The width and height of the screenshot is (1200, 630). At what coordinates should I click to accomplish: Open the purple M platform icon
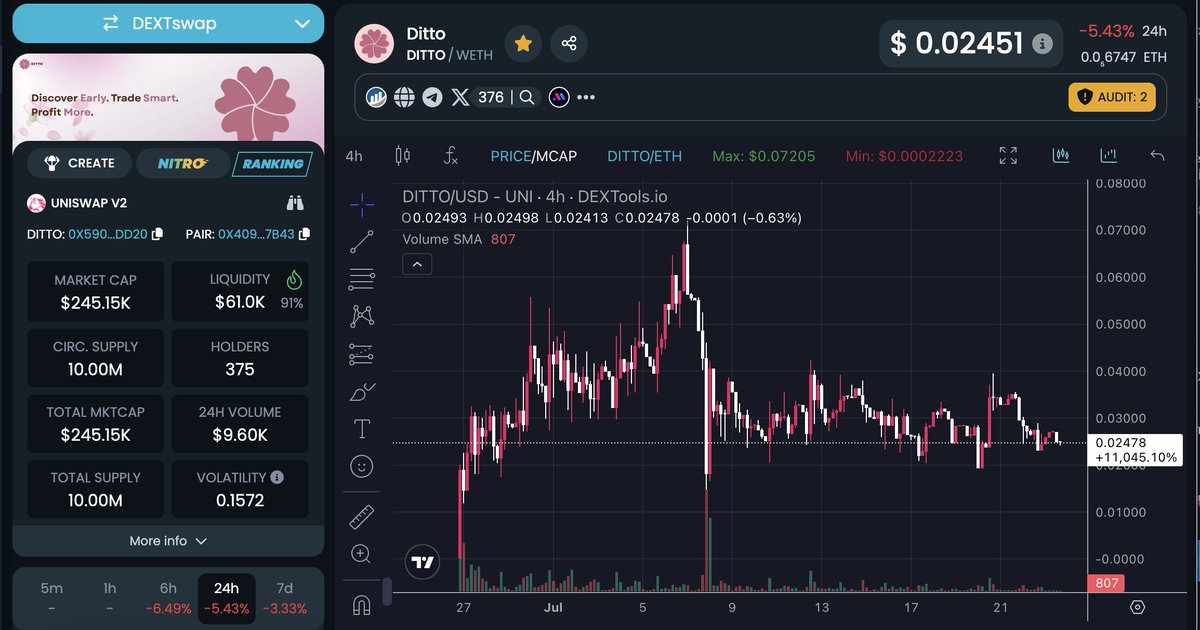[x=558, y=97]
